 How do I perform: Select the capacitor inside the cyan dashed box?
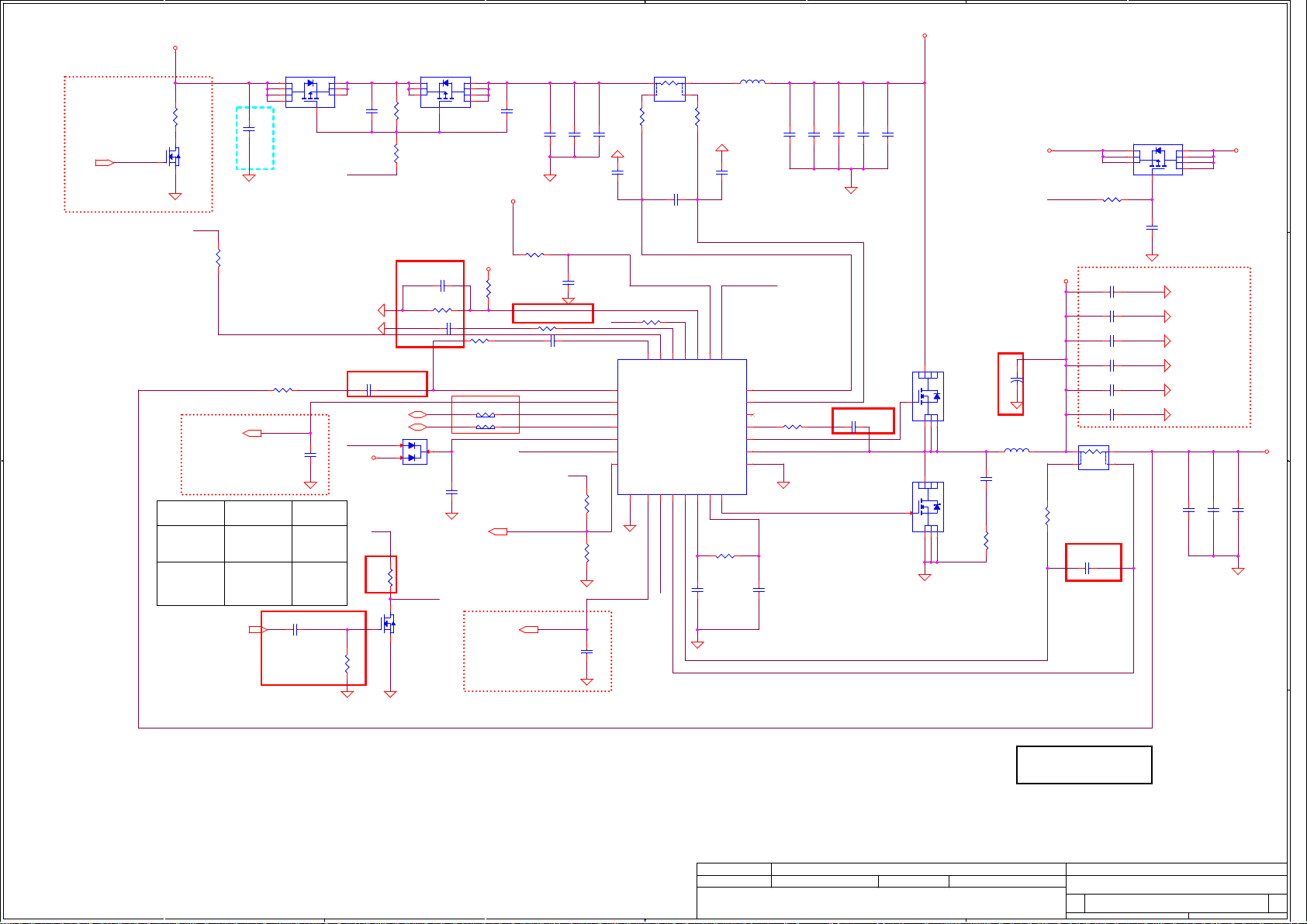click(249, 130)
